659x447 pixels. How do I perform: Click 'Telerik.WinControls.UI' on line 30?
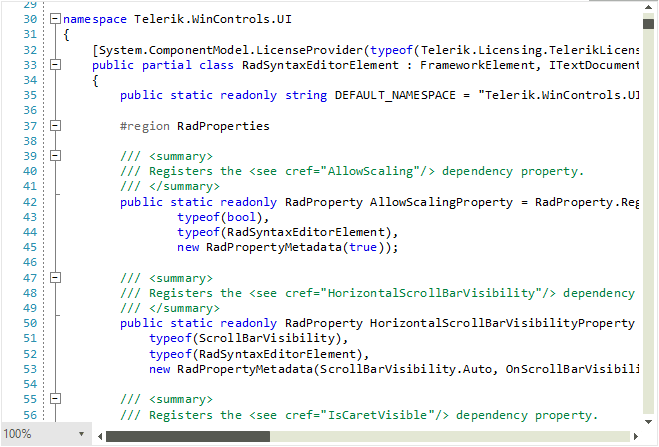213,19
